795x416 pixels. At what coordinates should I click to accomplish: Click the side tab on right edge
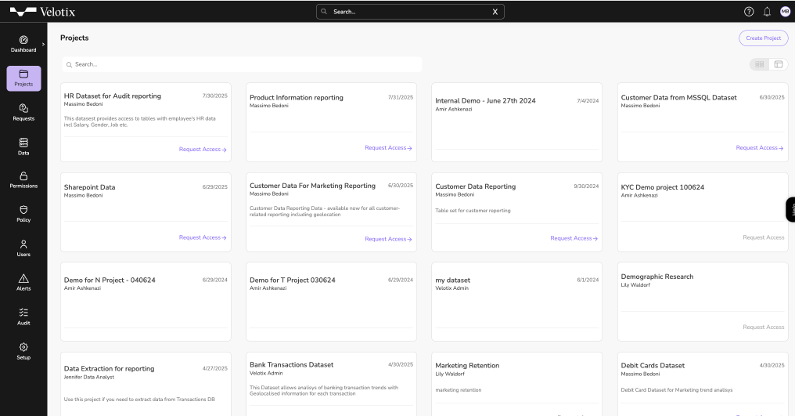790,209
